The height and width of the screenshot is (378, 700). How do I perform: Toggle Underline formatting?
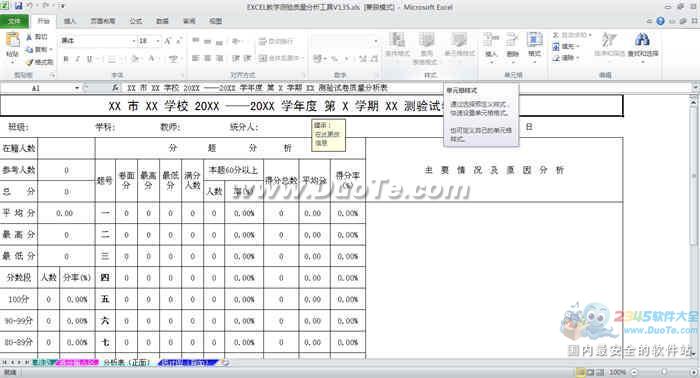90,58
